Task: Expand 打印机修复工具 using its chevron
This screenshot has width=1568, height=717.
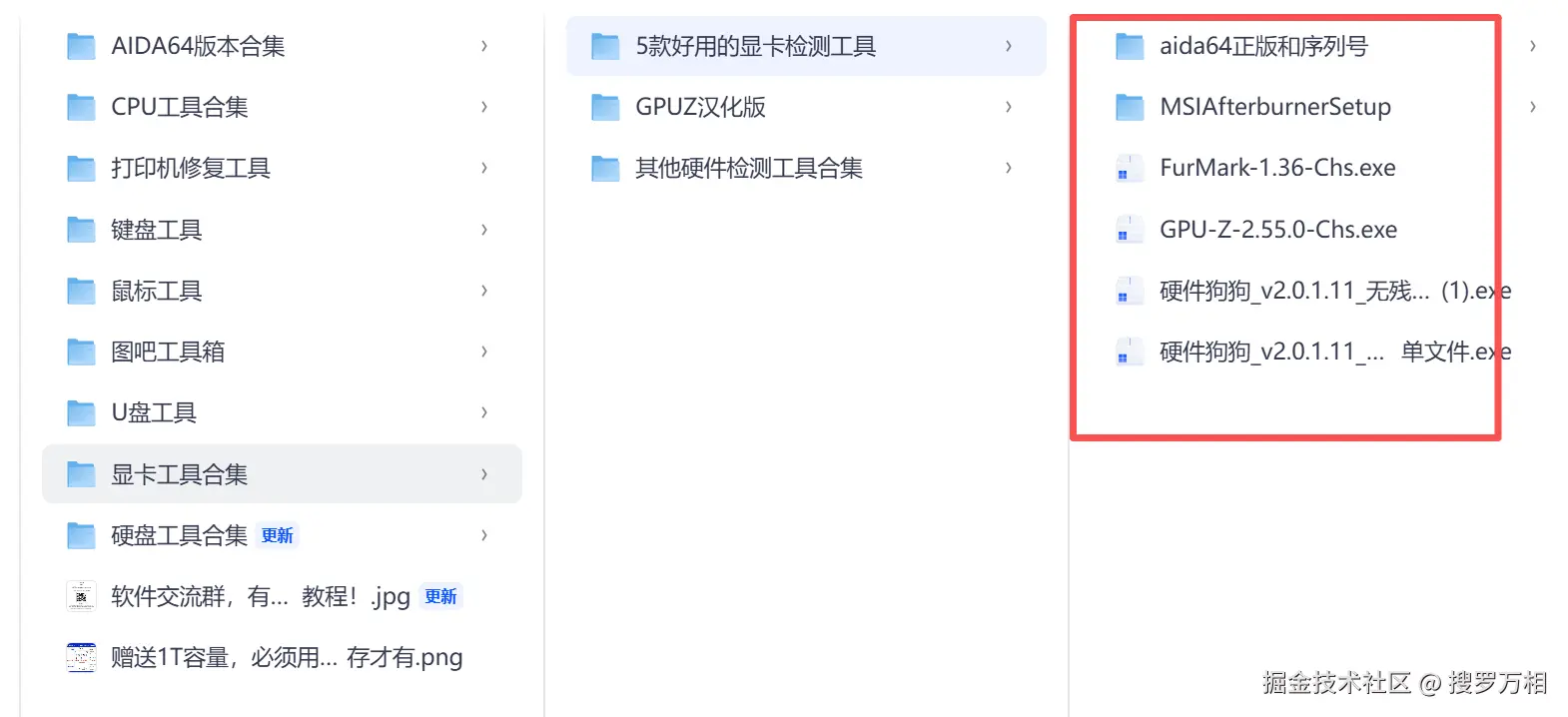Action: (484, 168)
